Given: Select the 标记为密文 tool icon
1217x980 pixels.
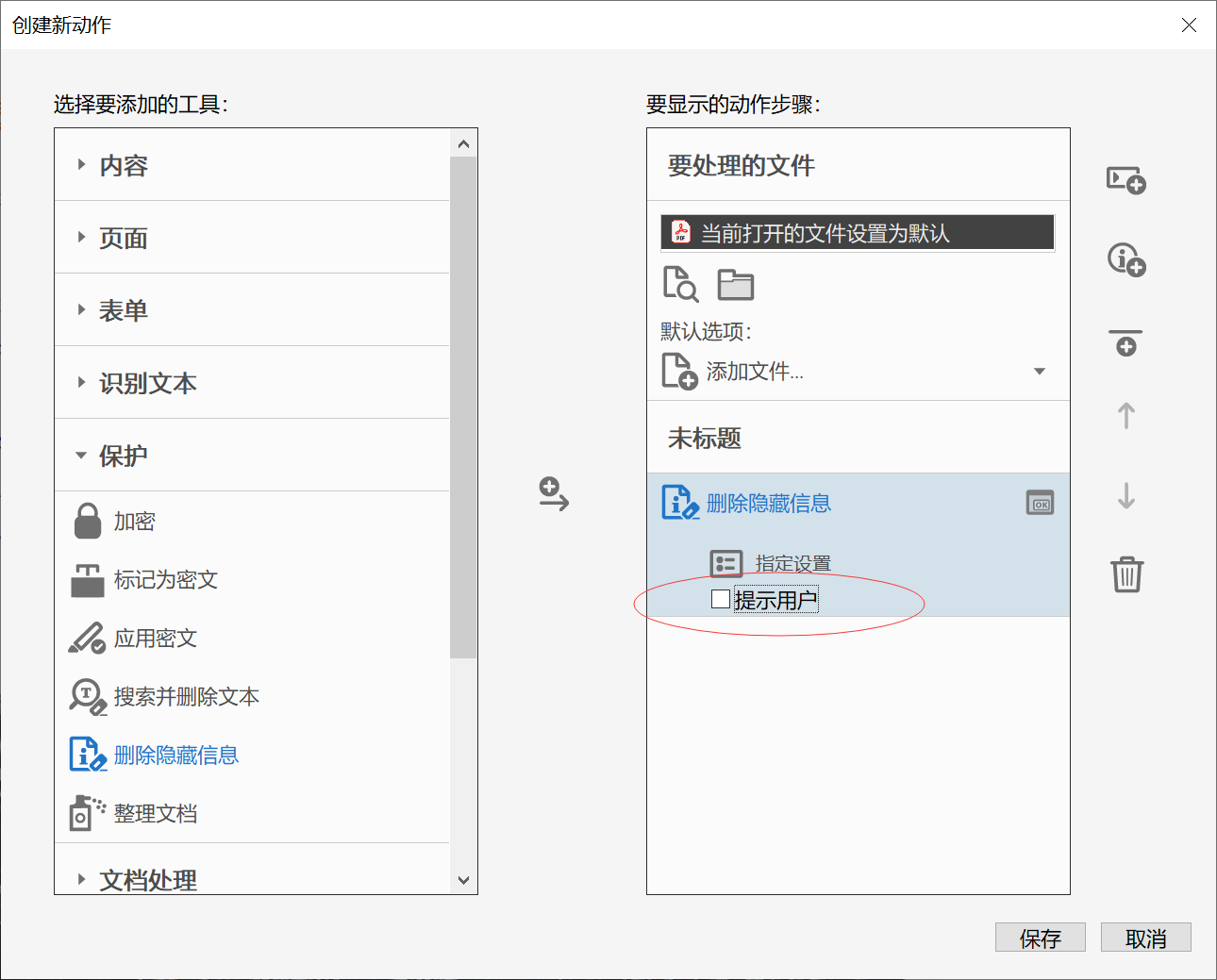Looking at the screenshot, I should (88, 580).
